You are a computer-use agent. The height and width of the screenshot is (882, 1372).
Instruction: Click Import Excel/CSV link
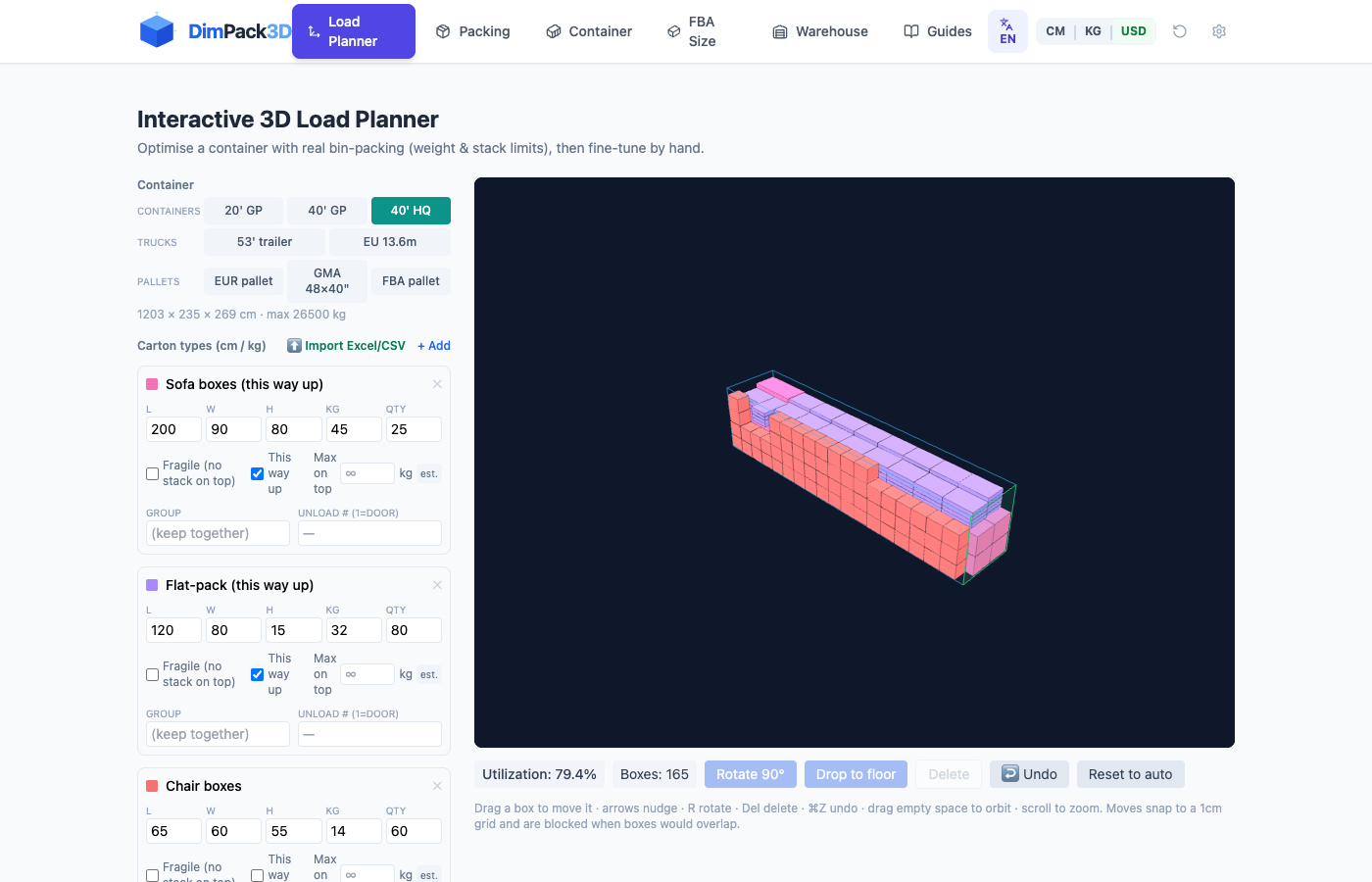coord(346,346)
